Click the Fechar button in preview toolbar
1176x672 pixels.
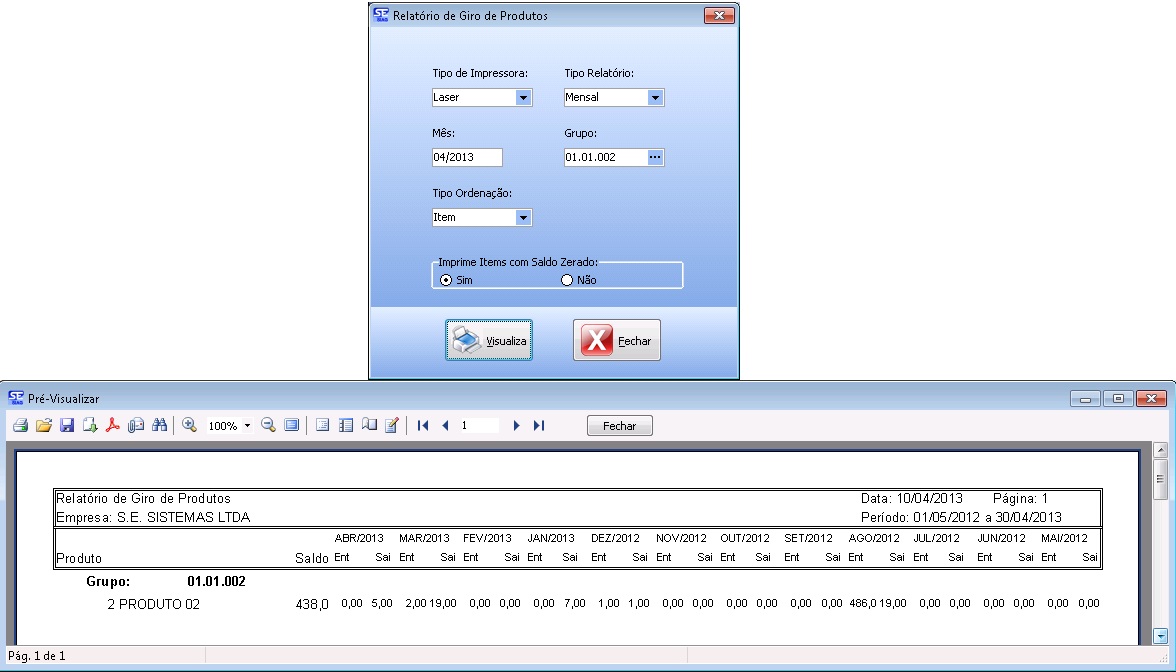tap(619, 426)
